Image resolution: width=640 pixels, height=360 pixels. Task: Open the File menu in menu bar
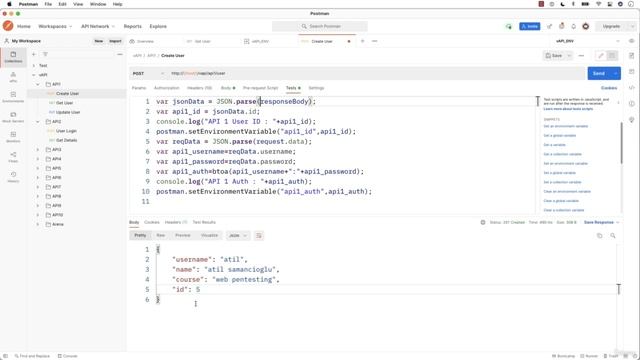[x=48, y=4]
